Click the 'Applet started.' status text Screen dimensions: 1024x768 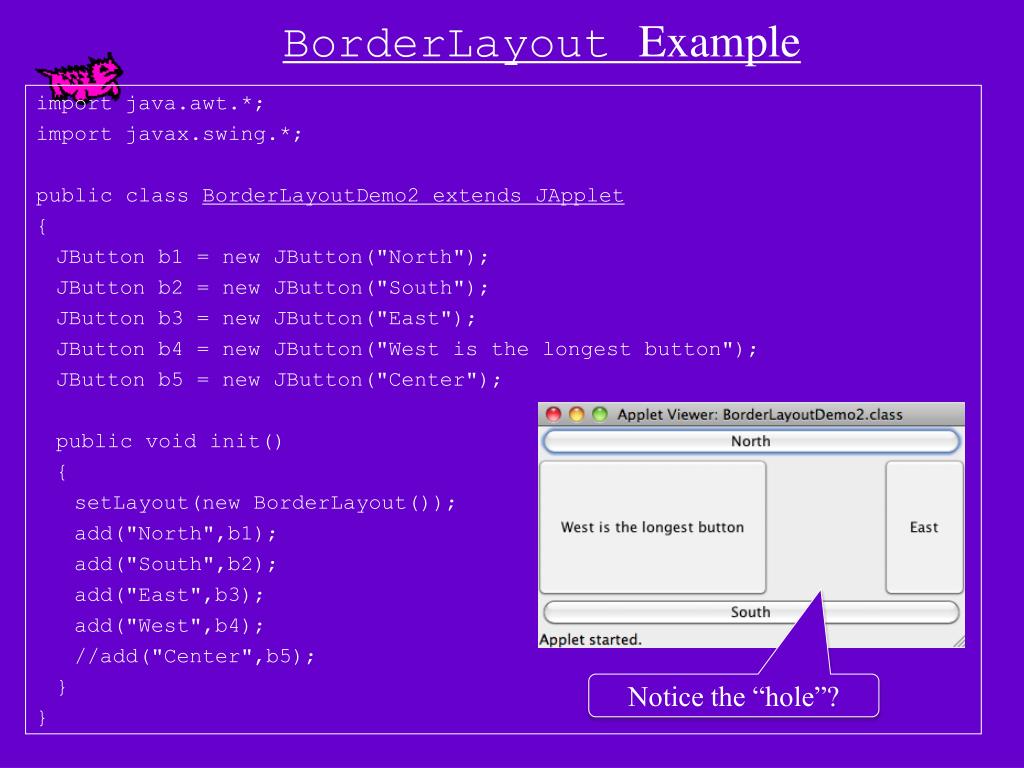(x=590, y=639)
